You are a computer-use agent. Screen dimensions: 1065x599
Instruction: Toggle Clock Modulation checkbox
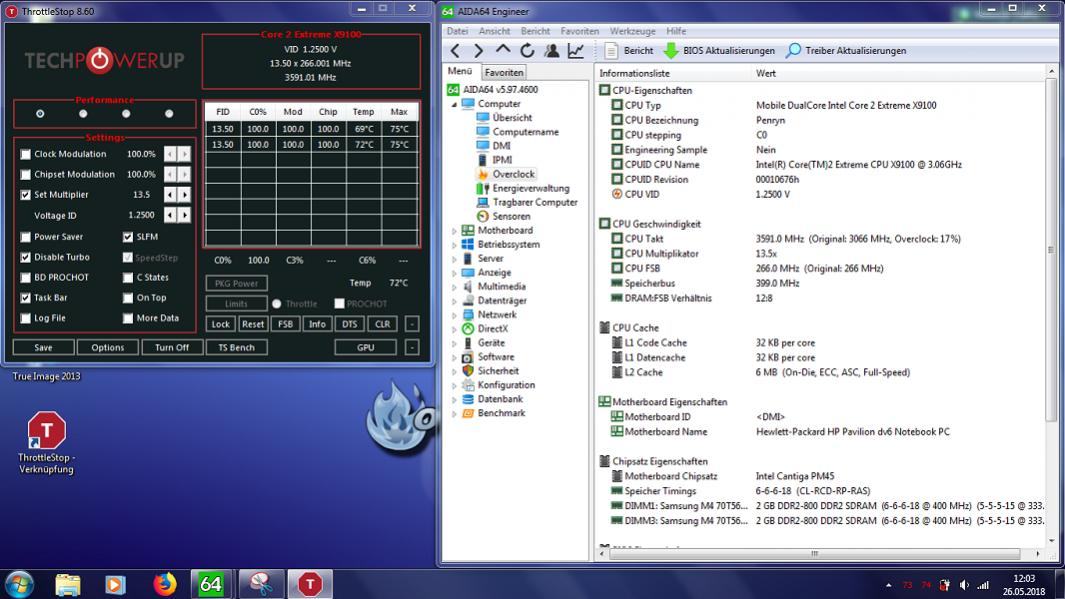[26, 155]
